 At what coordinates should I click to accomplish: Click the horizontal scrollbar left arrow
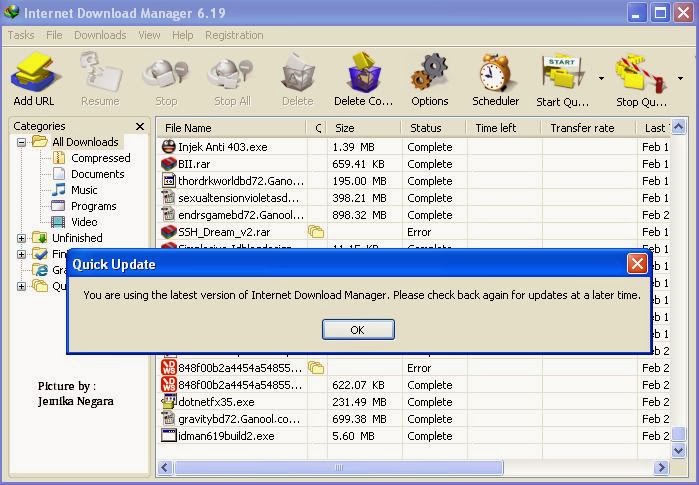pyautogui.click(x=164, y=467)
